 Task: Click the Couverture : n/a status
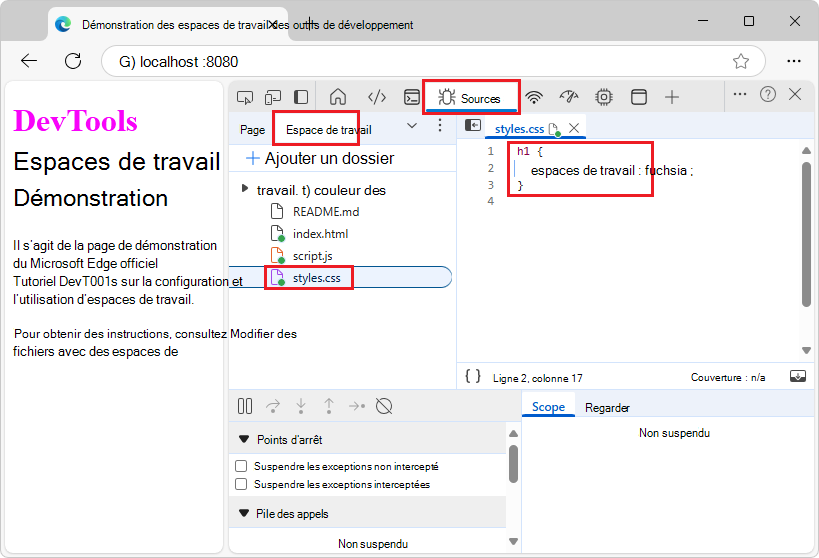click(x=728, y=377)
